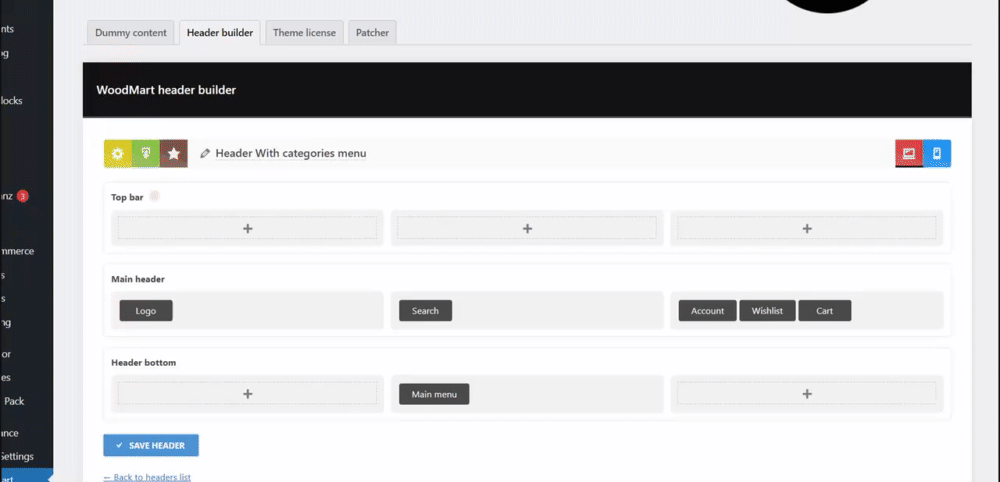Go to the Theme license tab

tap(304, 33)
